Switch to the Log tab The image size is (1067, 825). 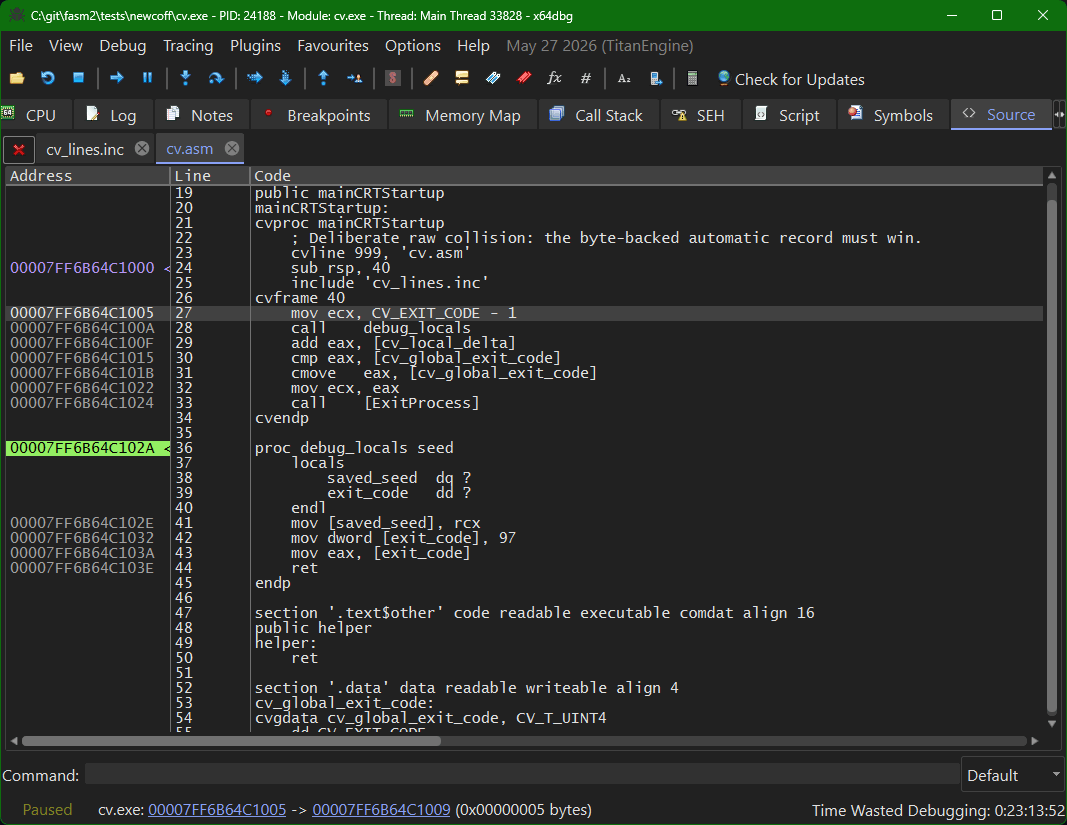point(112,115)
